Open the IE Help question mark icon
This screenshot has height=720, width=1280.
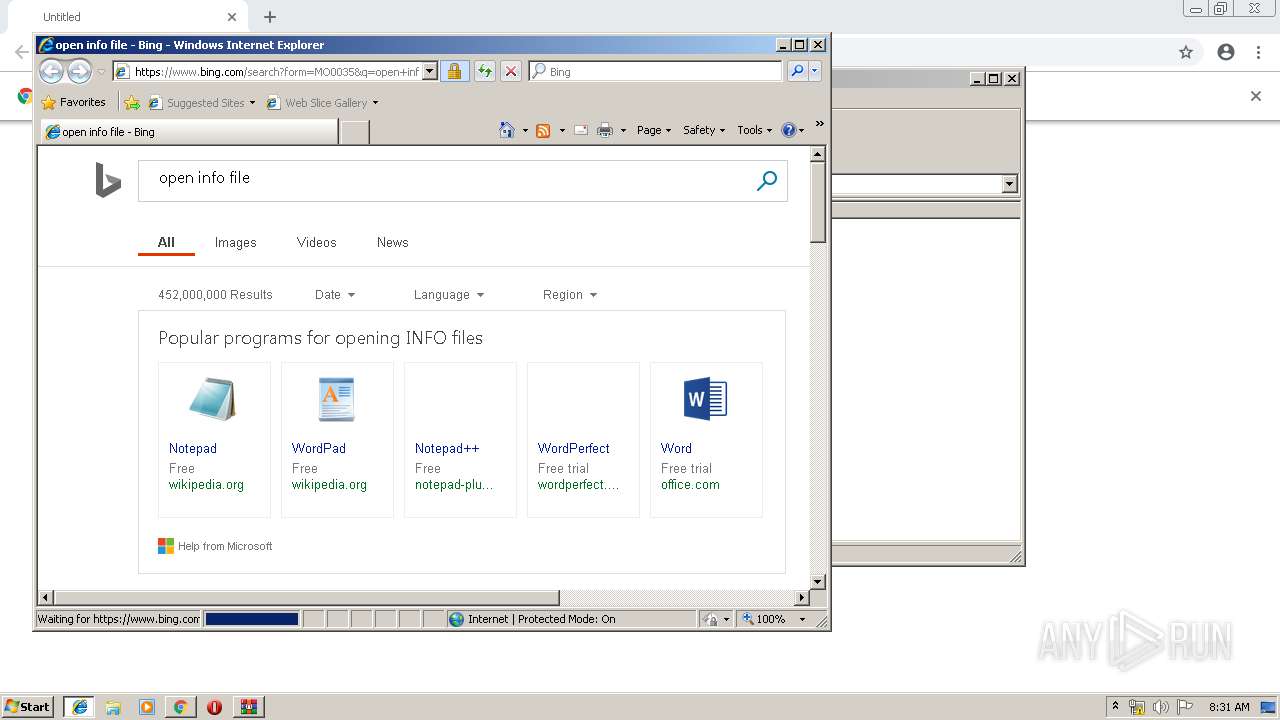pos(788,130)
